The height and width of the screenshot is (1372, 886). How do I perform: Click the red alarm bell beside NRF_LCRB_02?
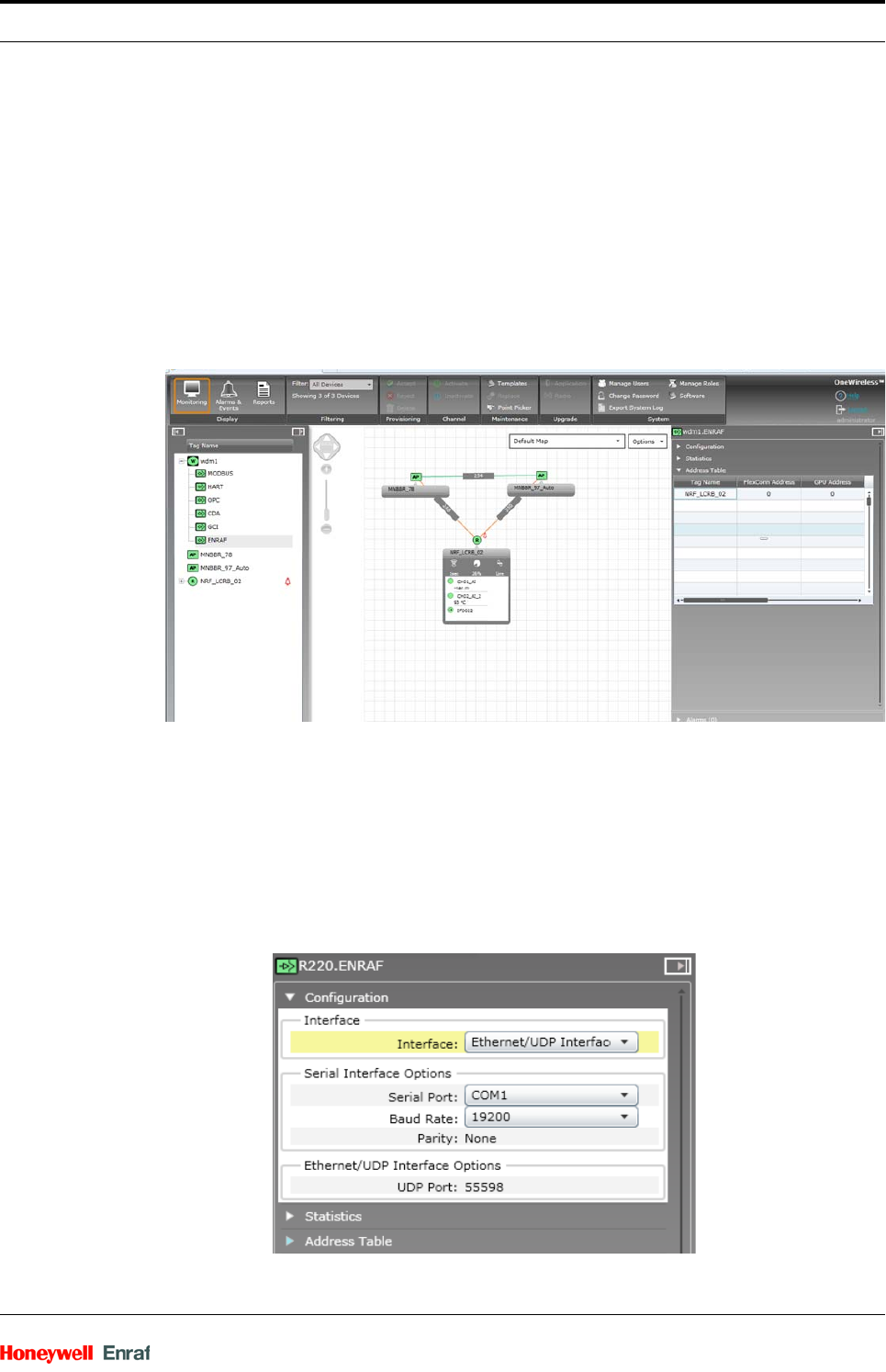coord(287,581)
